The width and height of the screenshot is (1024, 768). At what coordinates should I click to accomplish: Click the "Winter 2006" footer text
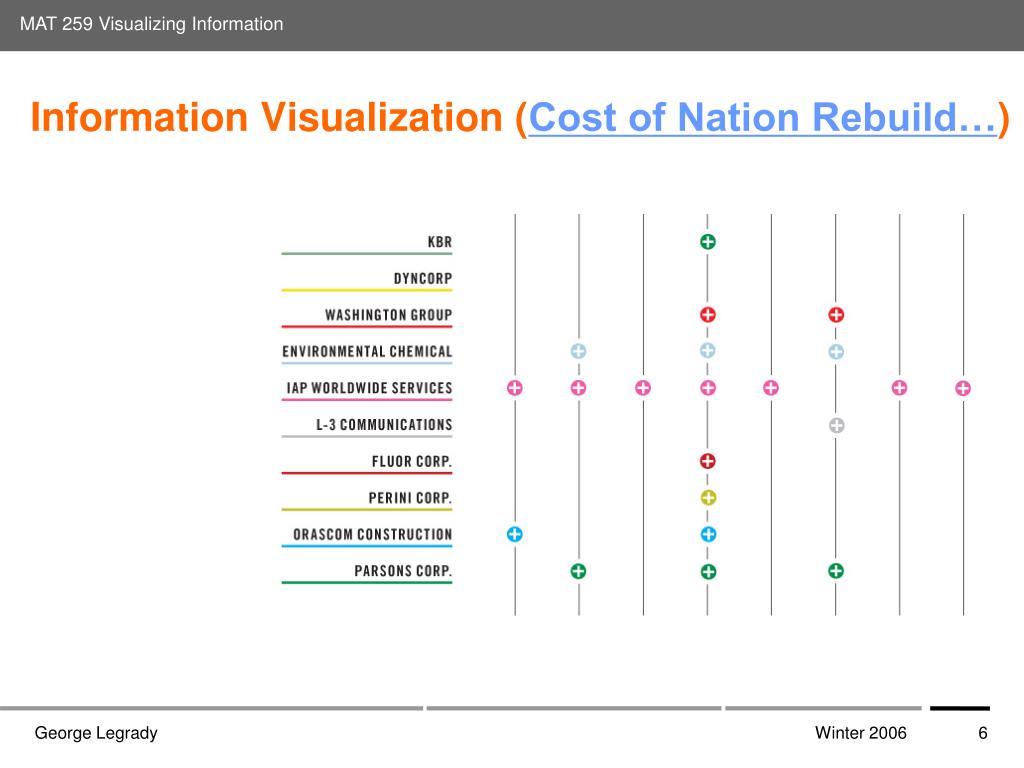coord(861,733)
